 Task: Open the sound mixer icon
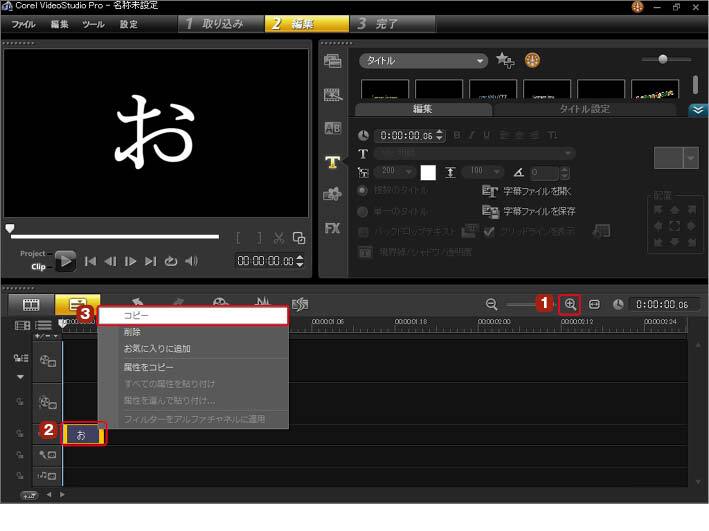pos(263,302)
